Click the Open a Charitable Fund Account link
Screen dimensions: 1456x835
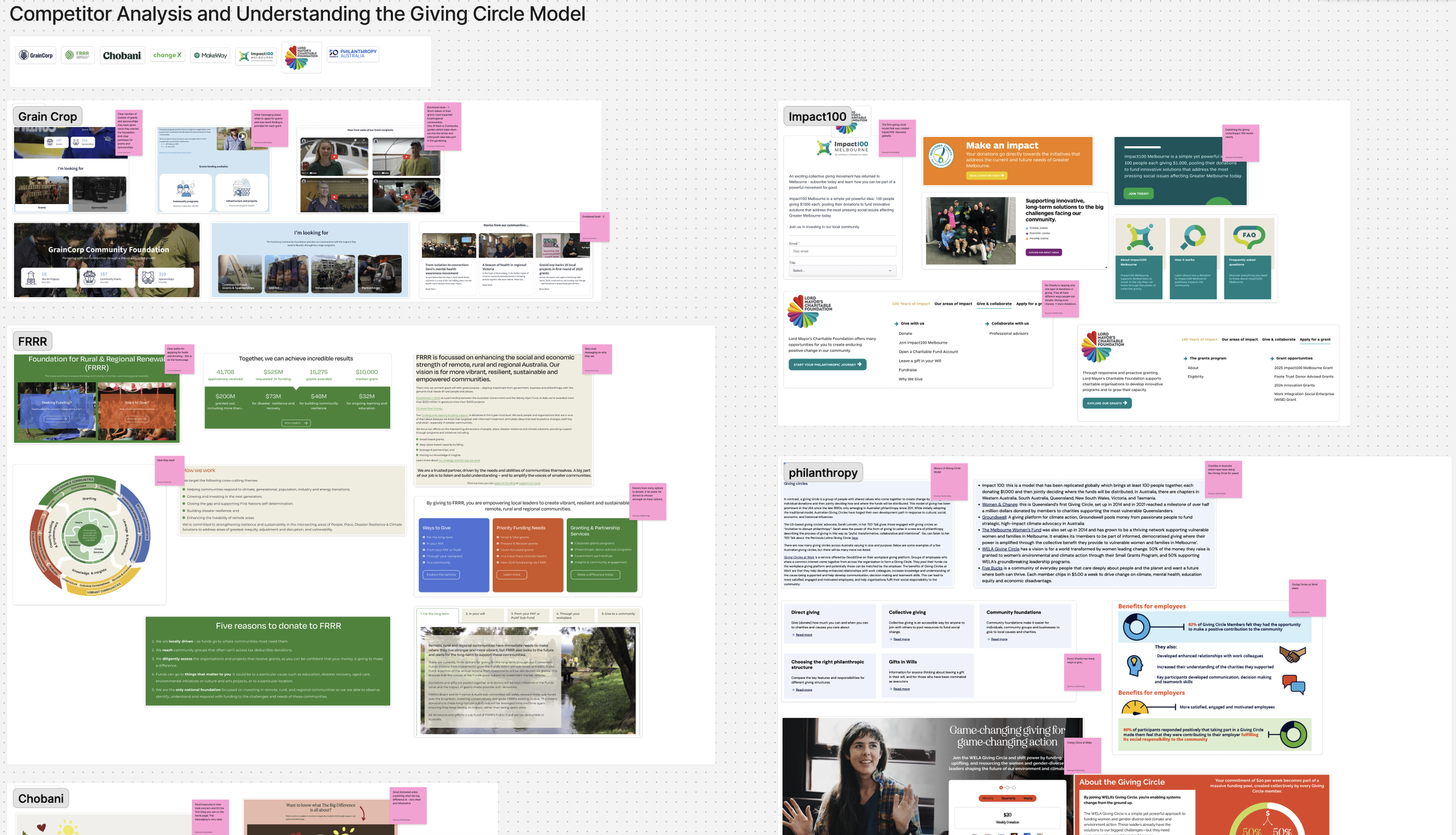tap(928, 351)
